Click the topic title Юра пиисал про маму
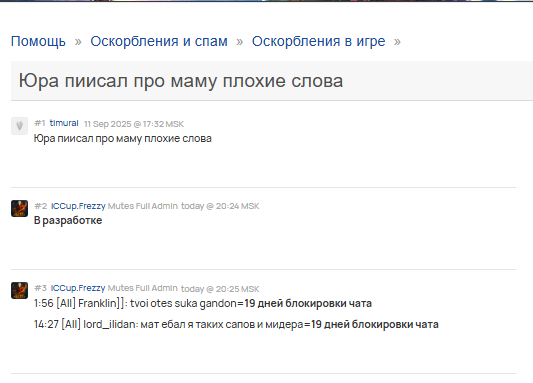 [x=180, y=81]
